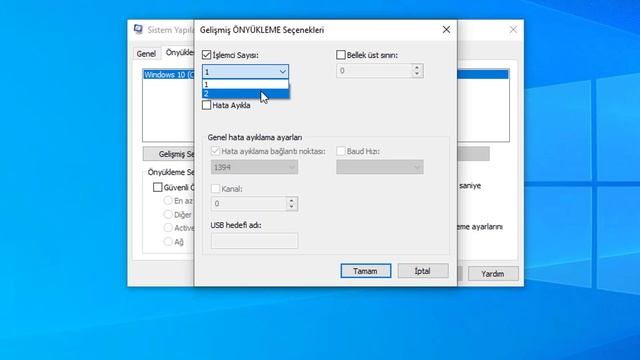Select the Ağ radio button

pyautogui.click(x=168, y=242)
